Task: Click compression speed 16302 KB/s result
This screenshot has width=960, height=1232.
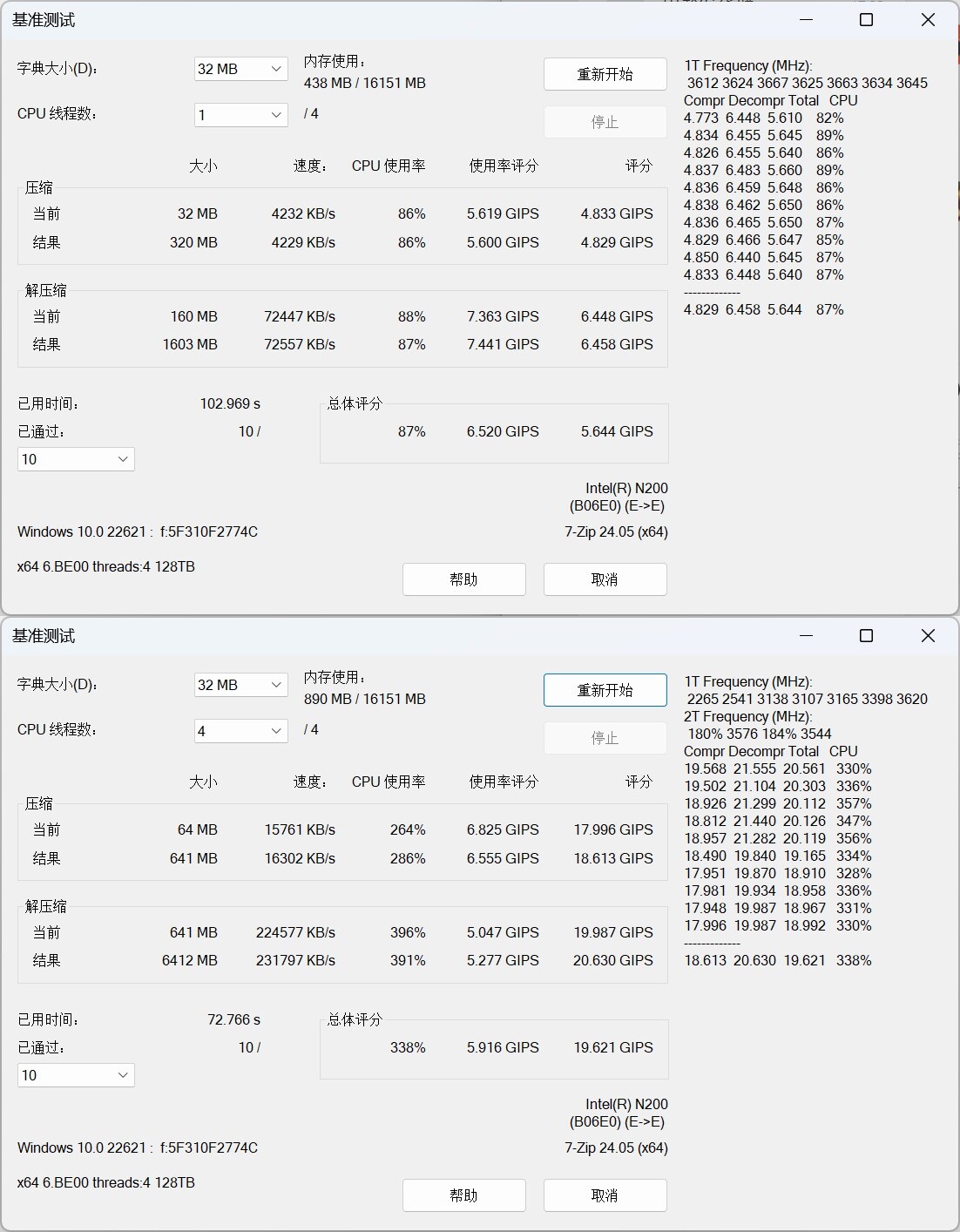Action: [x=300, y=858]
